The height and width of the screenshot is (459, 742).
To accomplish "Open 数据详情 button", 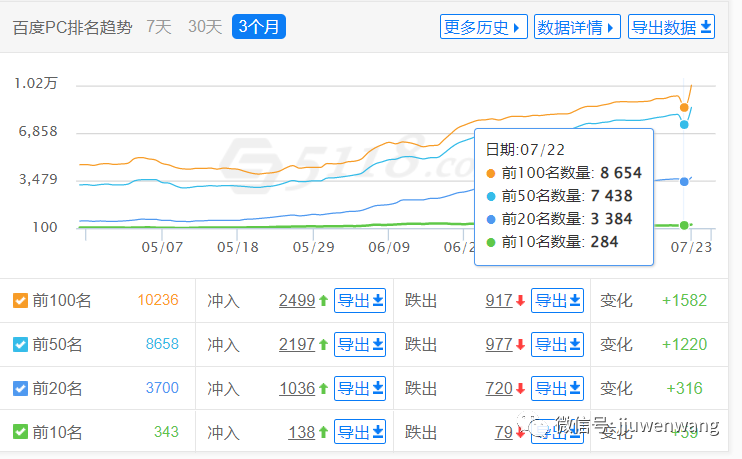I will coord(577,26).
